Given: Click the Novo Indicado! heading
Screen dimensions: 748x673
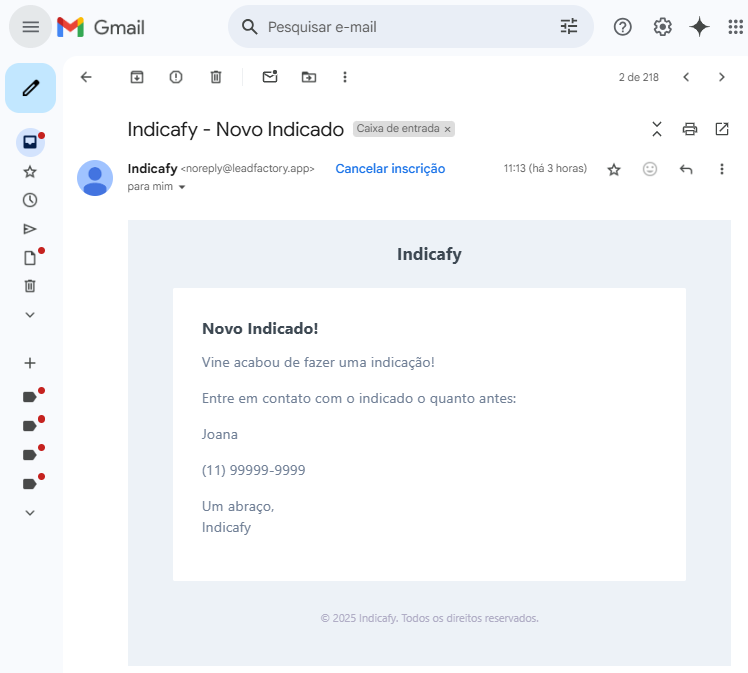Looking at the screenshot, I should pos(260,329).
